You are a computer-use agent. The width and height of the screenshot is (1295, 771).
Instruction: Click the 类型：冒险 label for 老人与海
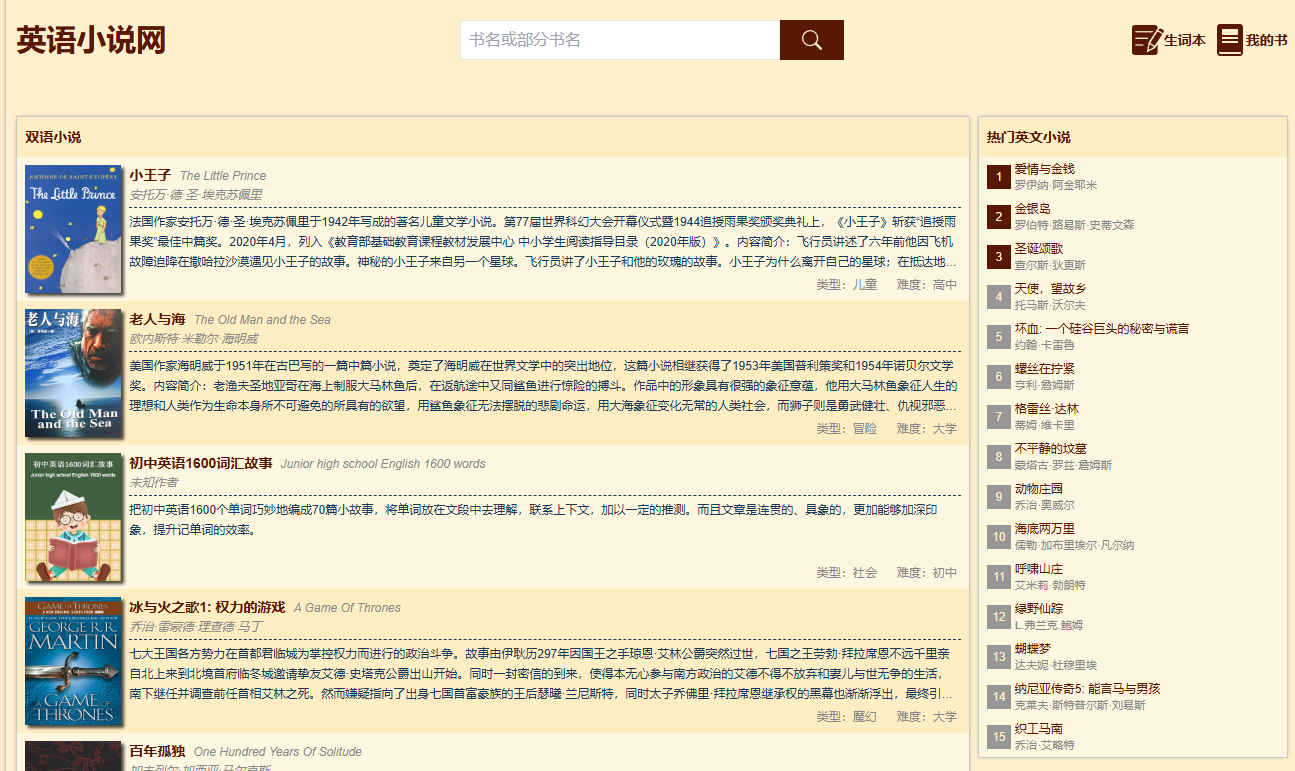[x=846, y=429]
